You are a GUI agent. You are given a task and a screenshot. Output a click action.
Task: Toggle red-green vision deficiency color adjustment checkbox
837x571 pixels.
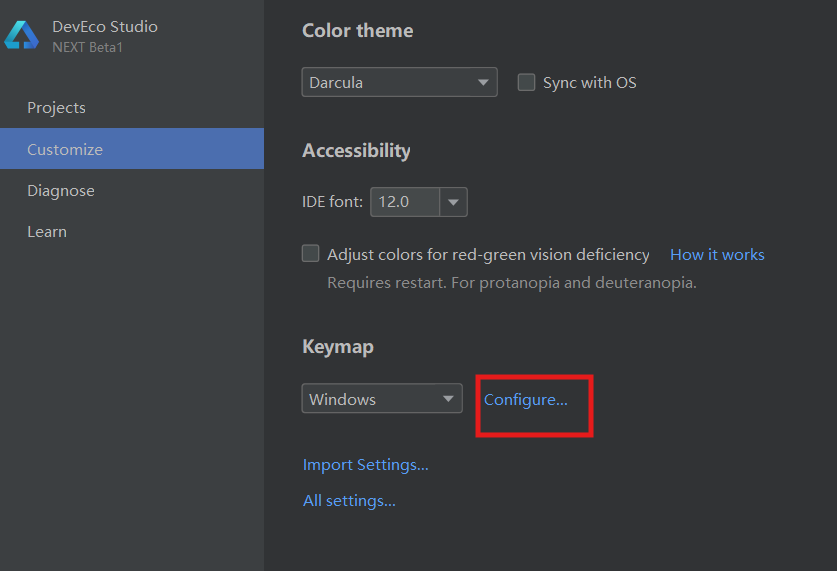(311, 254)
